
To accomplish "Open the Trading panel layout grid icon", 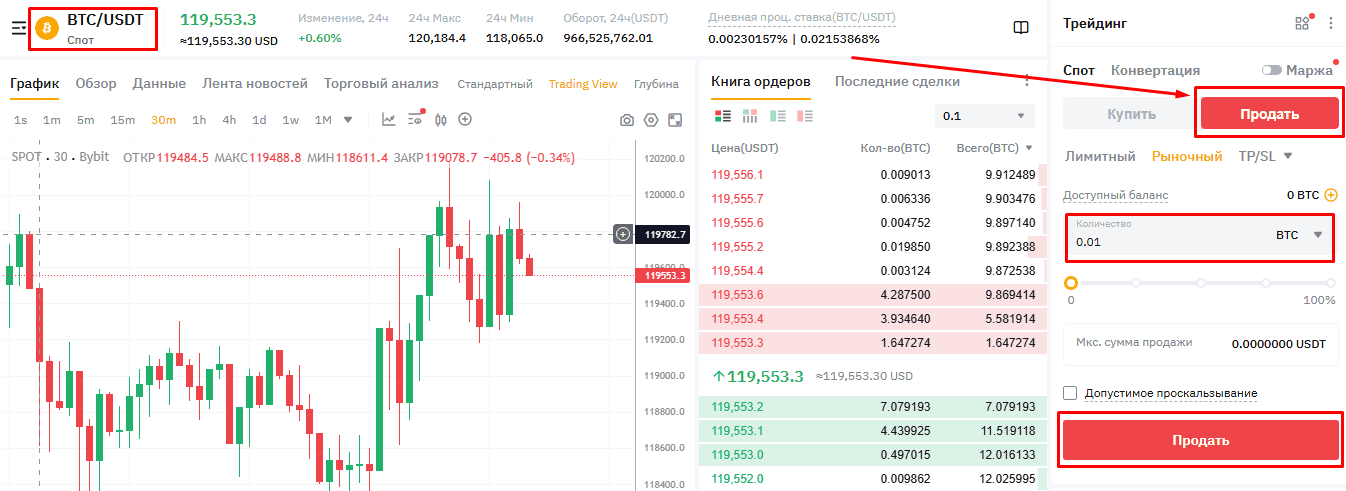I will tap(1302, 24).
